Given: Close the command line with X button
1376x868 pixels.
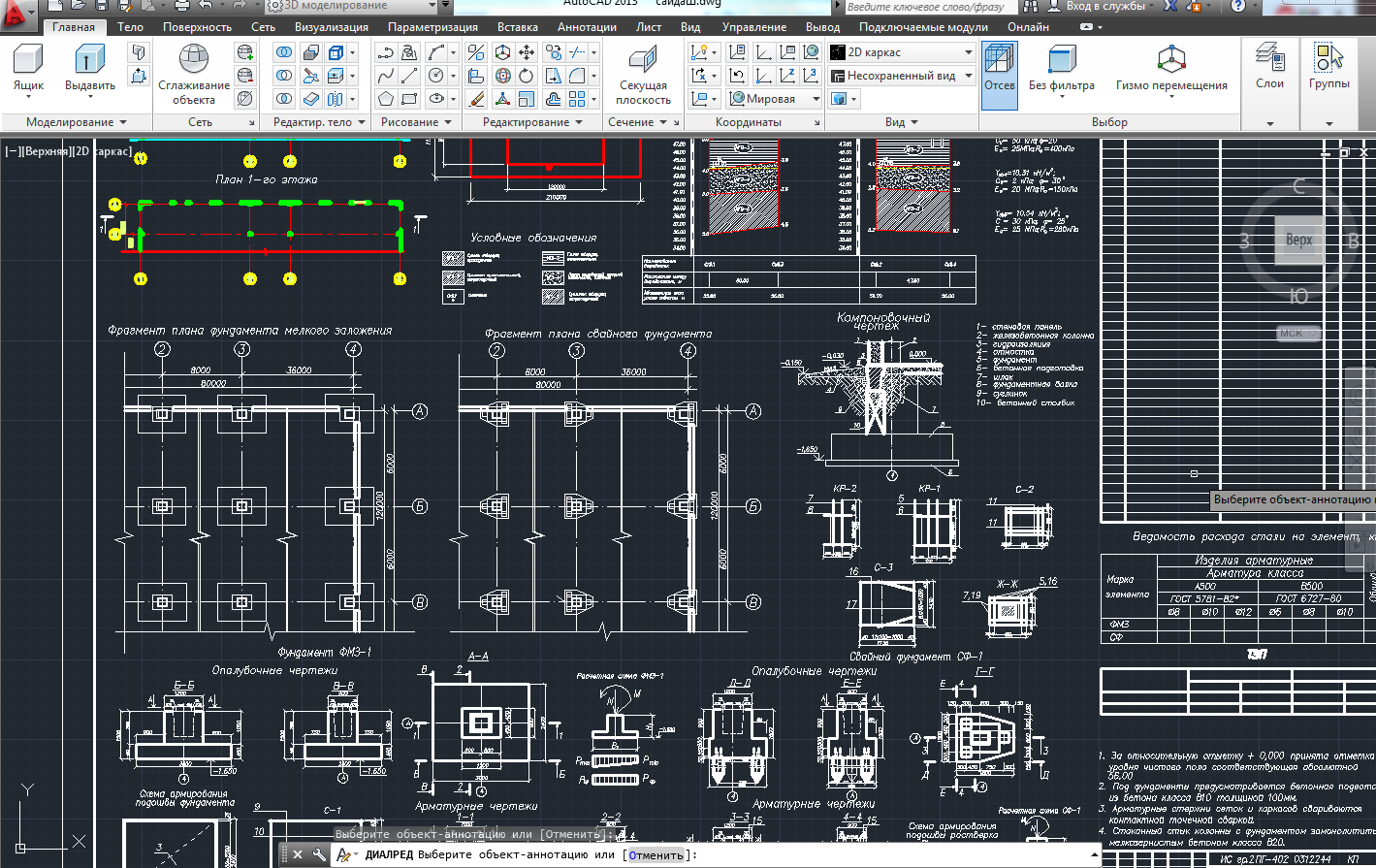Looking at the screenshot, I should coord(298,854).
